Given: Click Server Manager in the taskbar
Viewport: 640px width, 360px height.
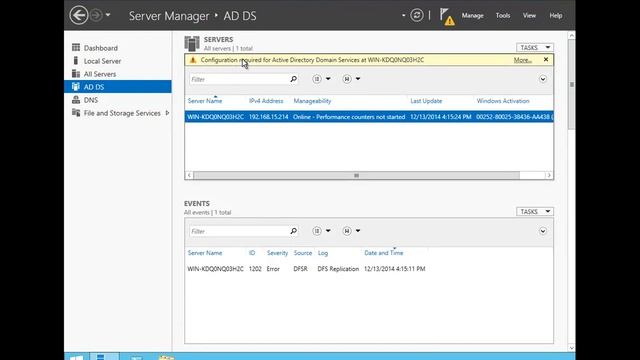Looking at the screenshot, I should pyautogui.click(x=104, y=357).
